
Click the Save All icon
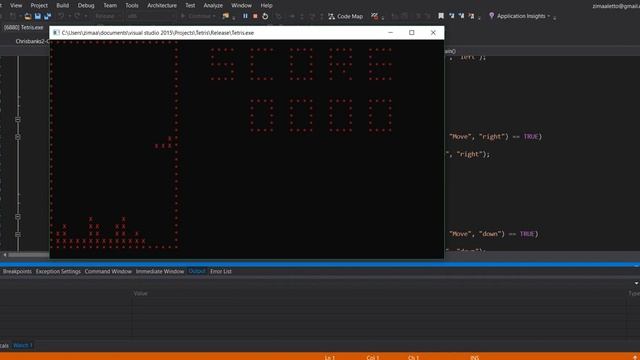[47, 16]
